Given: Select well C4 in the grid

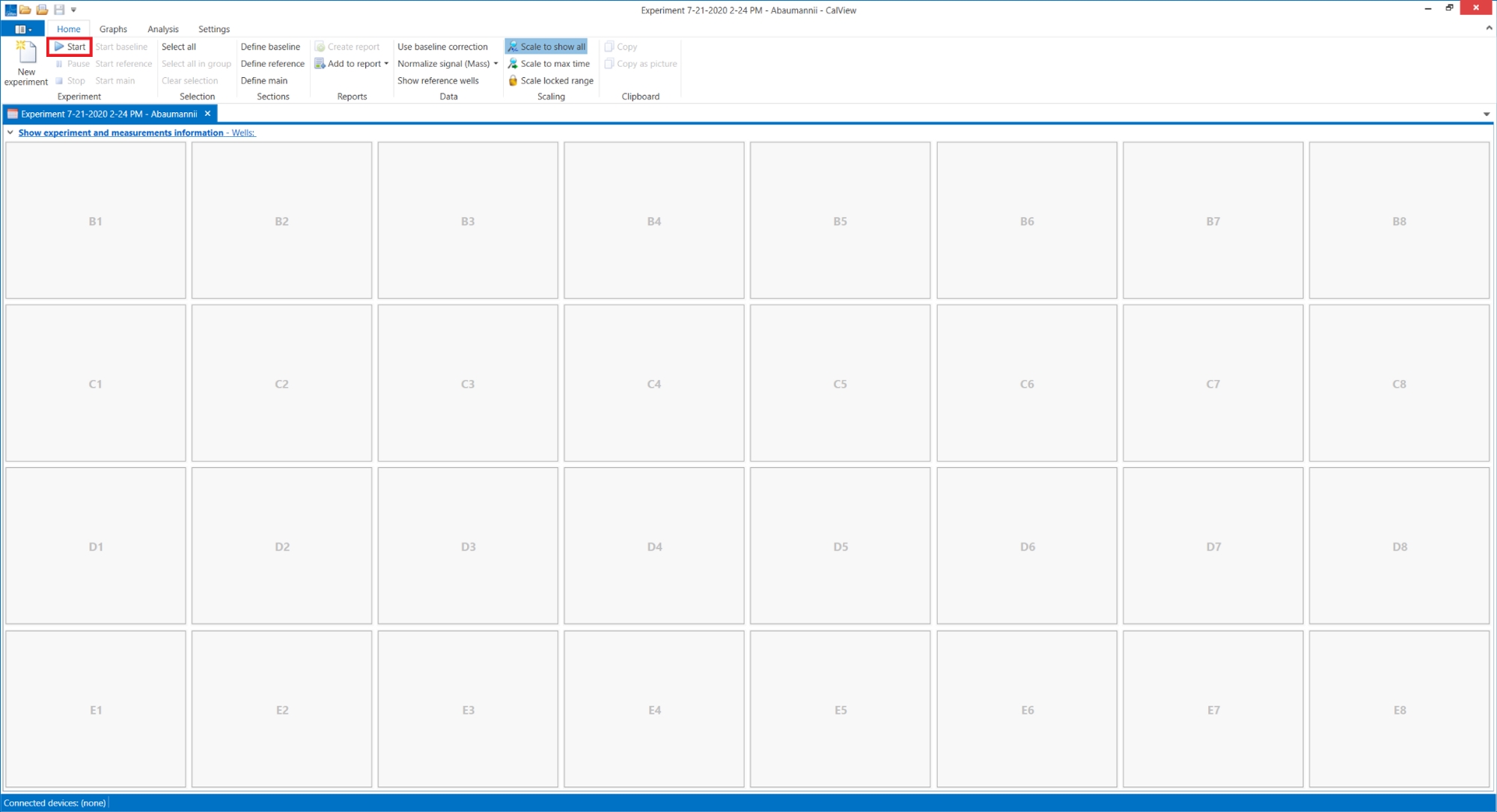Looking at the screenshot, I should tap(653, 383).
